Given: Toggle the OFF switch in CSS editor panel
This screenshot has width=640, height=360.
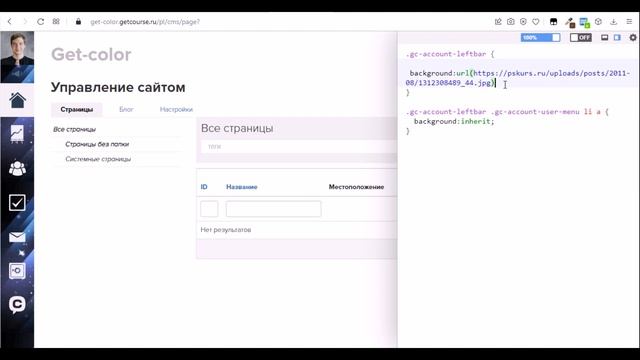Looking at the screenshot, I should click(581, 38).
